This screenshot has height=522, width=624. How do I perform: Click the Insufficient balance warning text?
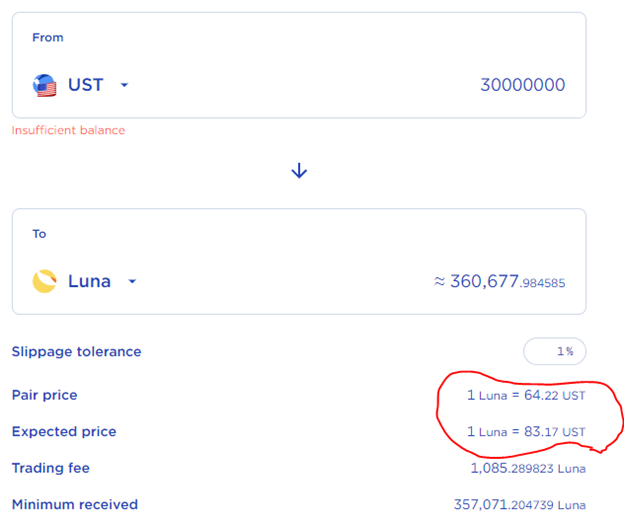point(68,130)
